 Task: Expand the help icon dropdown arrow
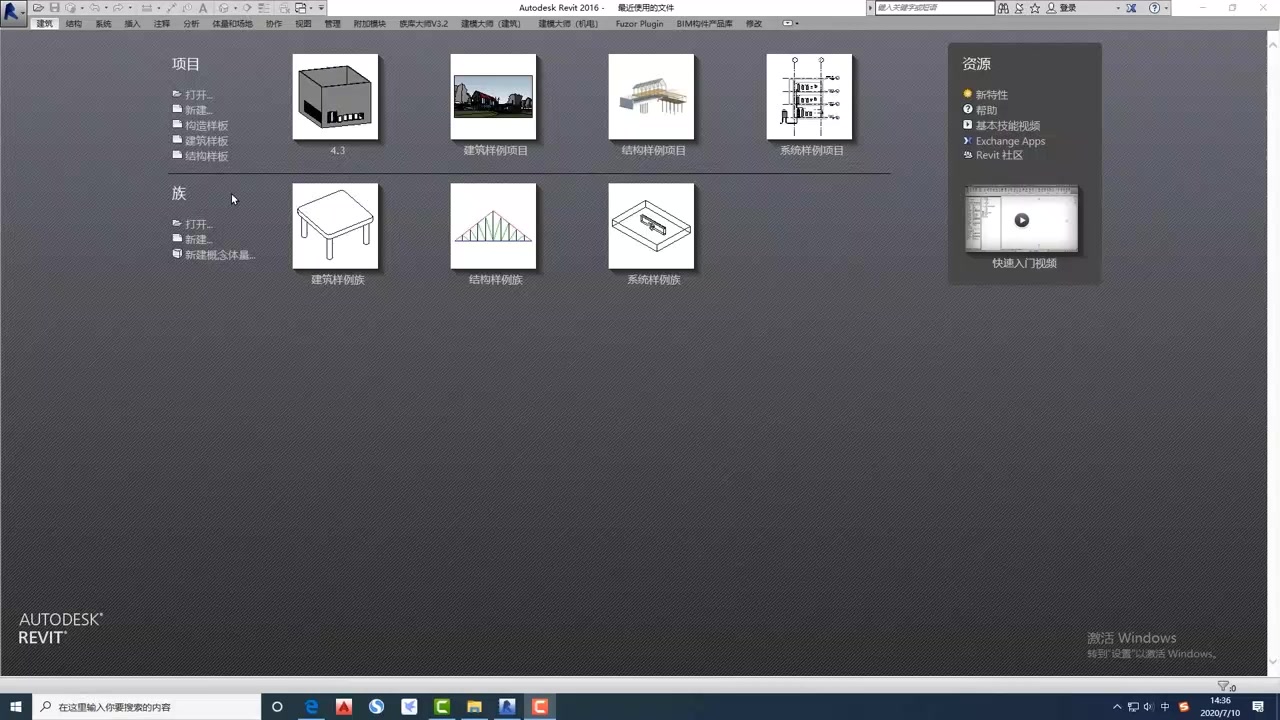[x=1167, y=8]
